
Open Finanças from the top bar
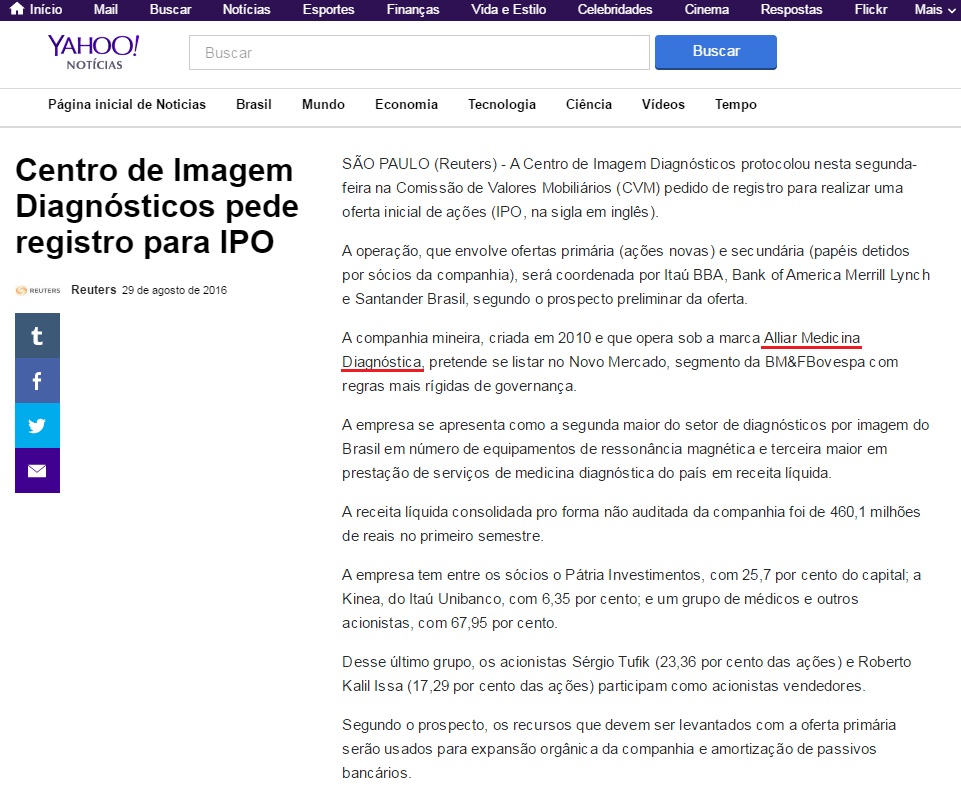413,10
